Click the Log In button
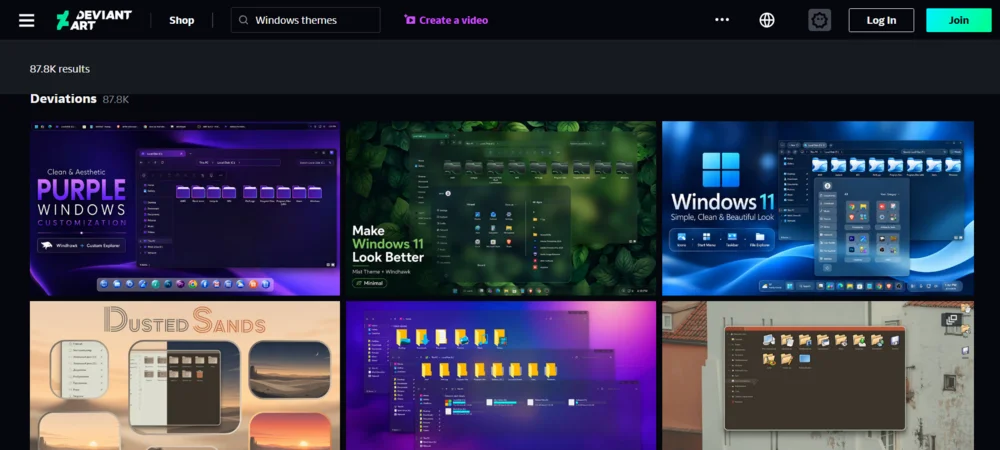 click(x=881, y=20)
